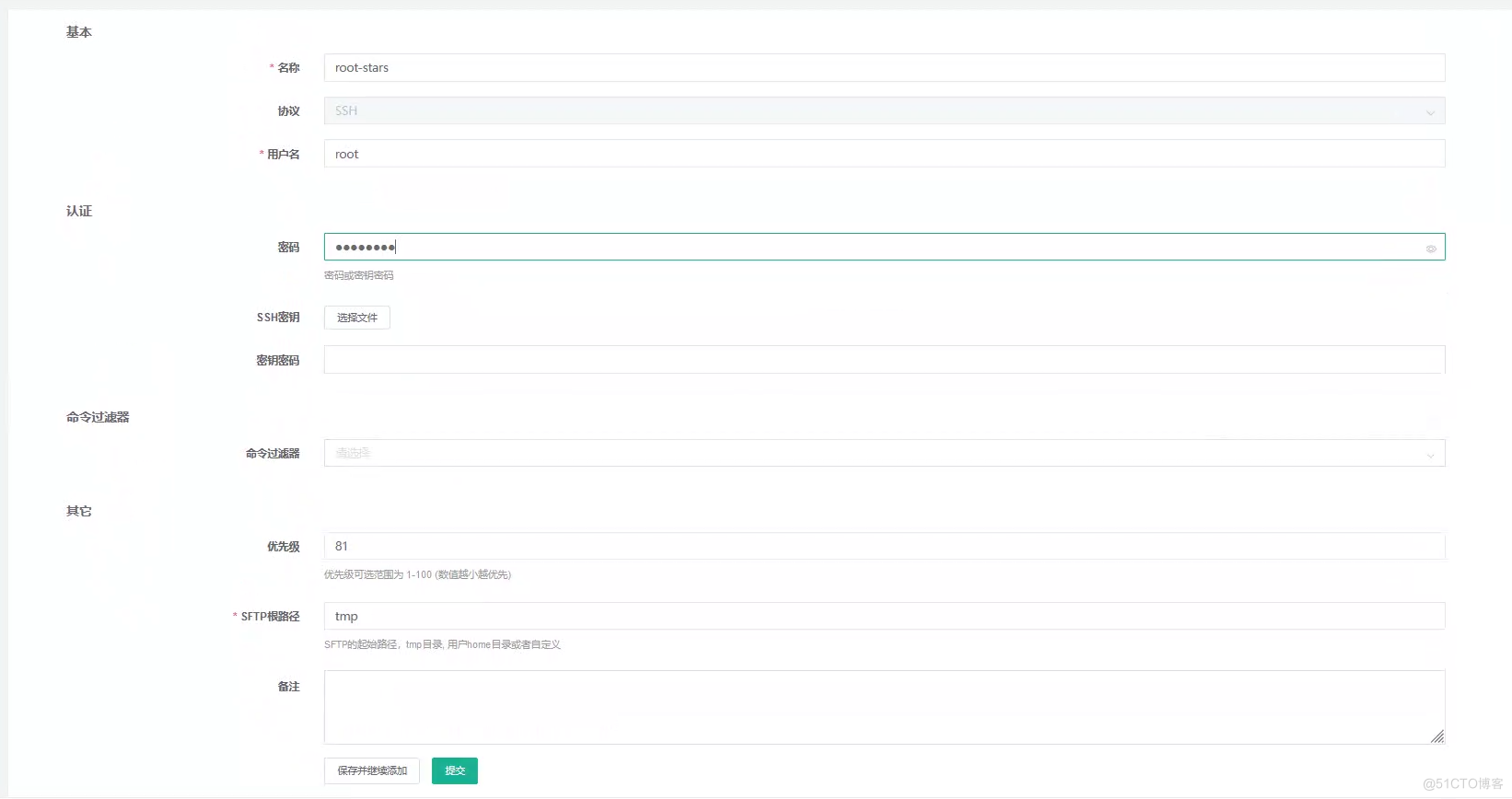This screenshot has width=1512, height=799.
Task: Click the 密码或密钥密码 hint text
Action: click(x=359, y=275)
